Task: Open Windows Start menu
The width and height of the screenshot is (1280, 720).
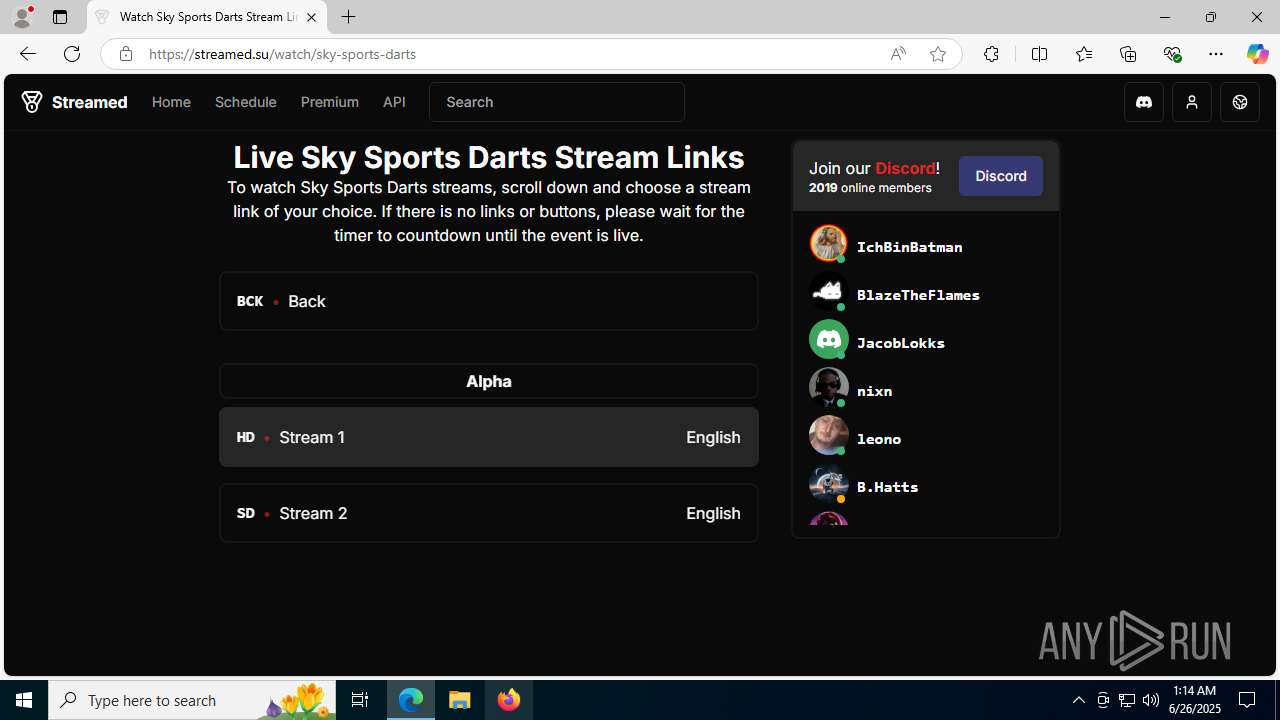Action: click(x=24, y=700)
